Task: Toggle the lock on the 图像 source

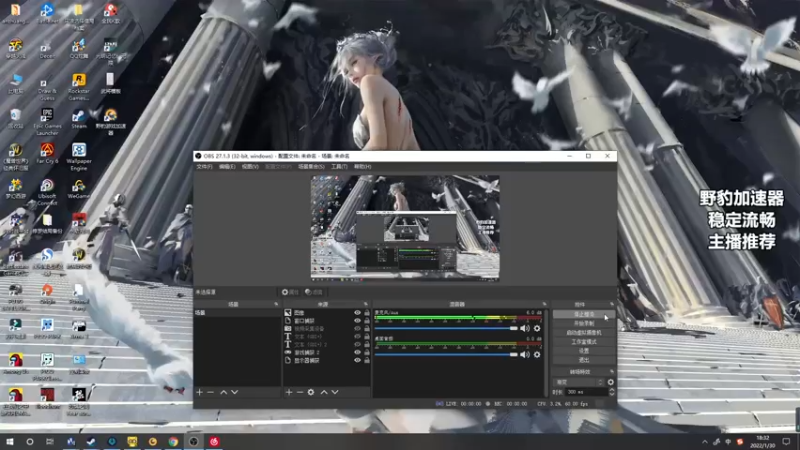Action: (x=367, y=313)
